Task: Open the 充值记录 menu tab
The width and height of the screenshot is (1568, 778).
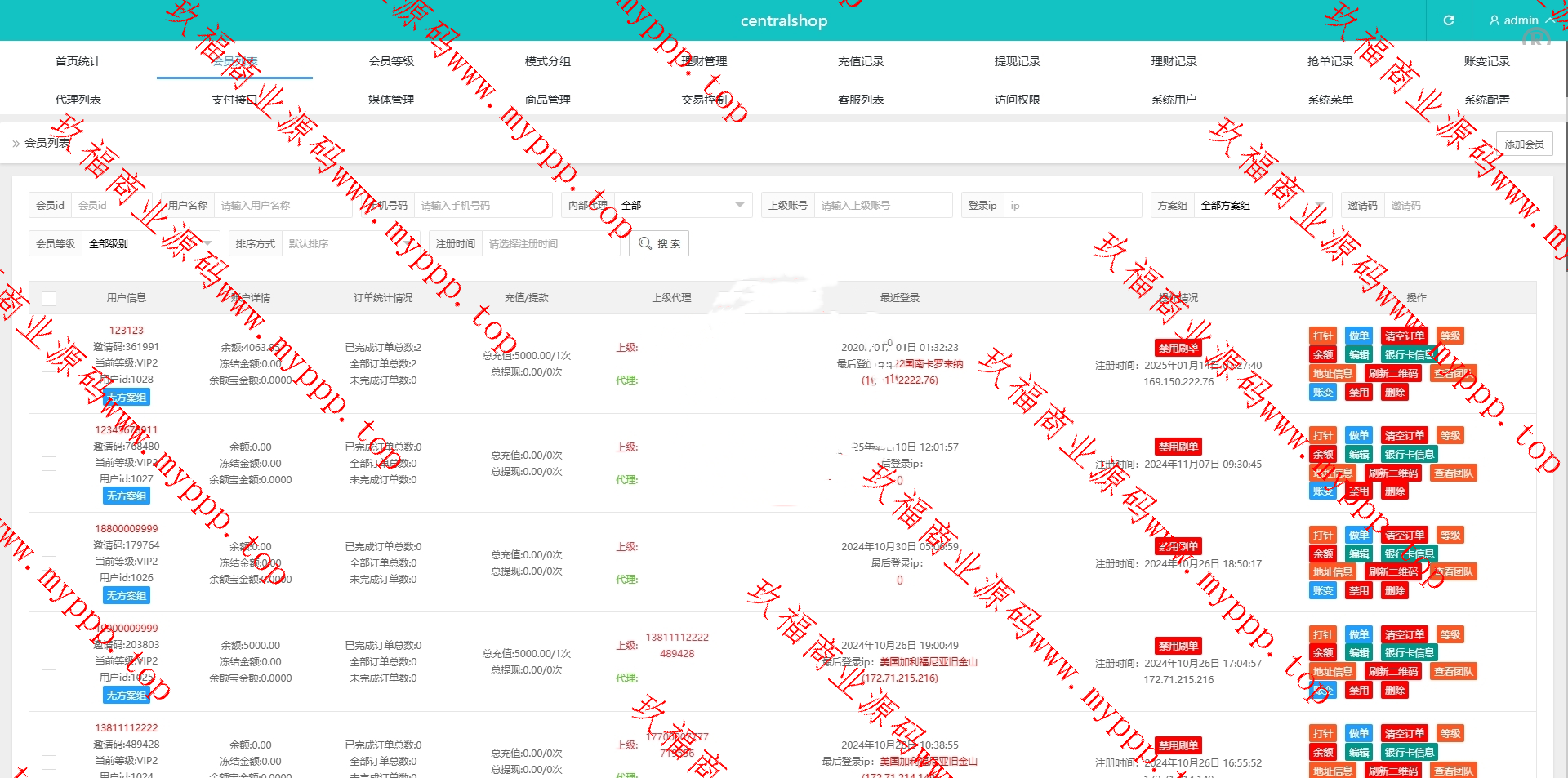Action: point(861,61)
